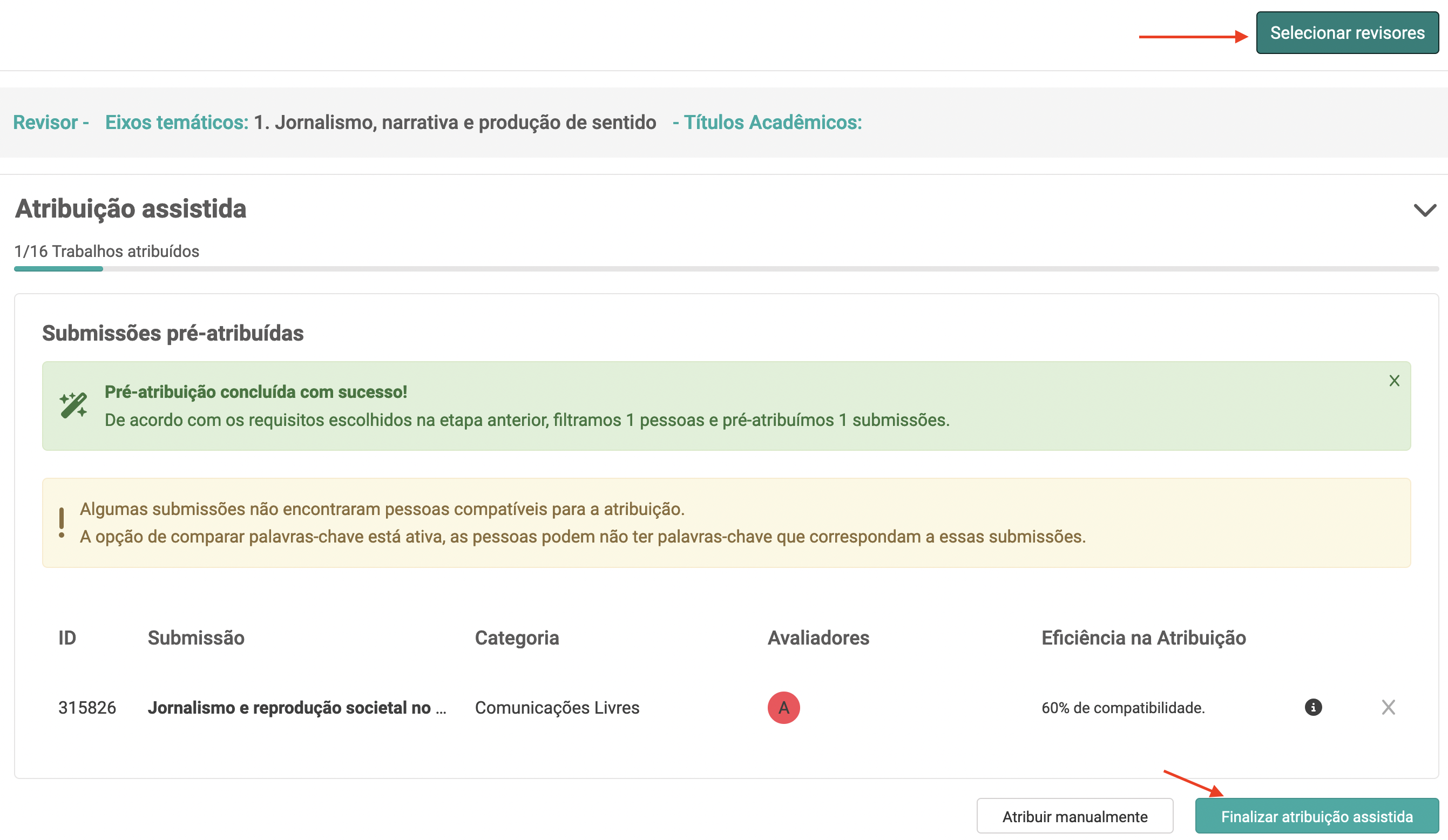This screenshot has width=1448, height=840.
Task: Click the magic wand pre-assignment icon
Action: coord(73,405)
